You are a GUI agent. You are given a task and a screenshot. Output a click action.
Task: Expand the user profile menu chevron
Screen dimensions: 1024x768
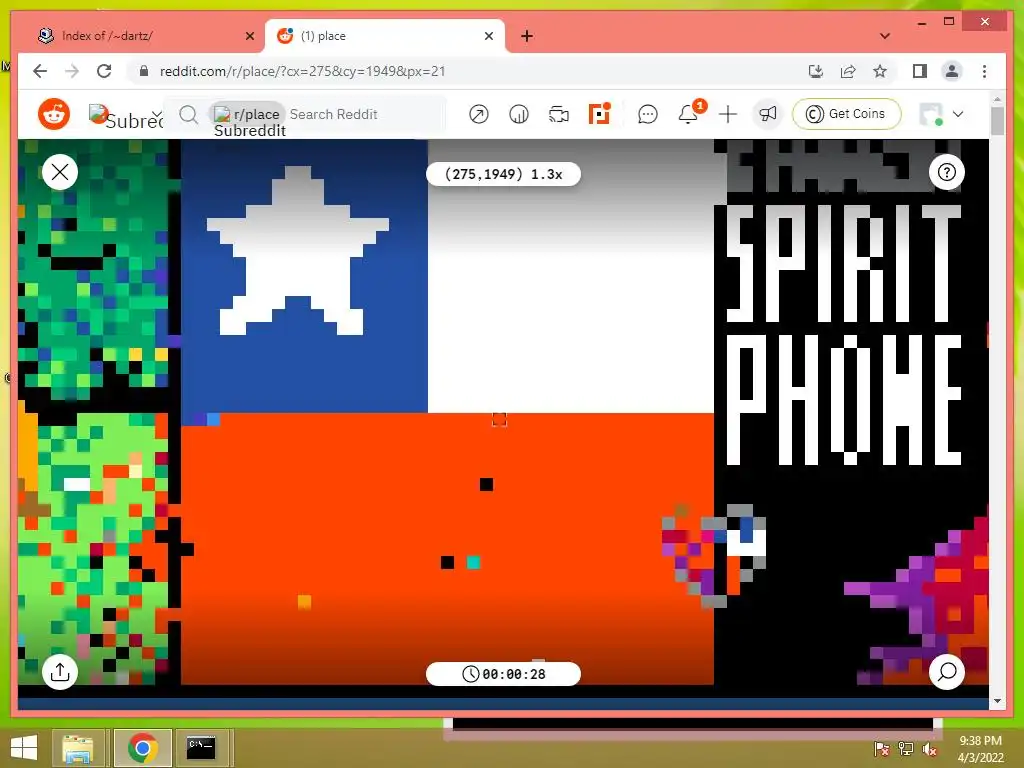[958, 114]
